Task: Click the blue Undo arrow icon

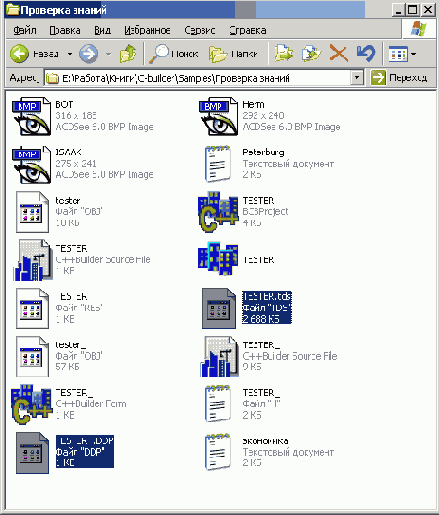Action: click(366, 53)
